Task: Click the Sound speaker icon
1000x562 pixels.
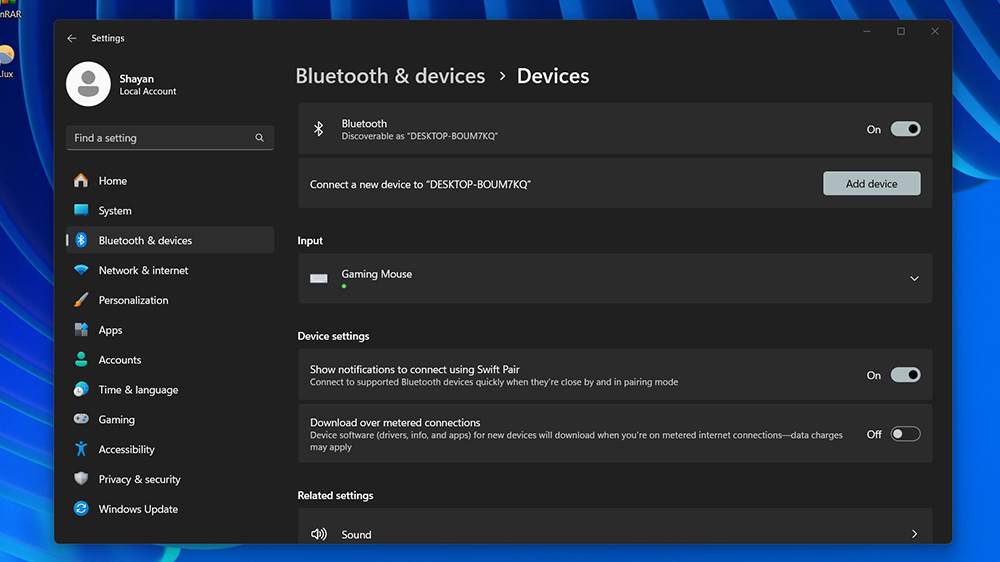Action: point(319,534)
